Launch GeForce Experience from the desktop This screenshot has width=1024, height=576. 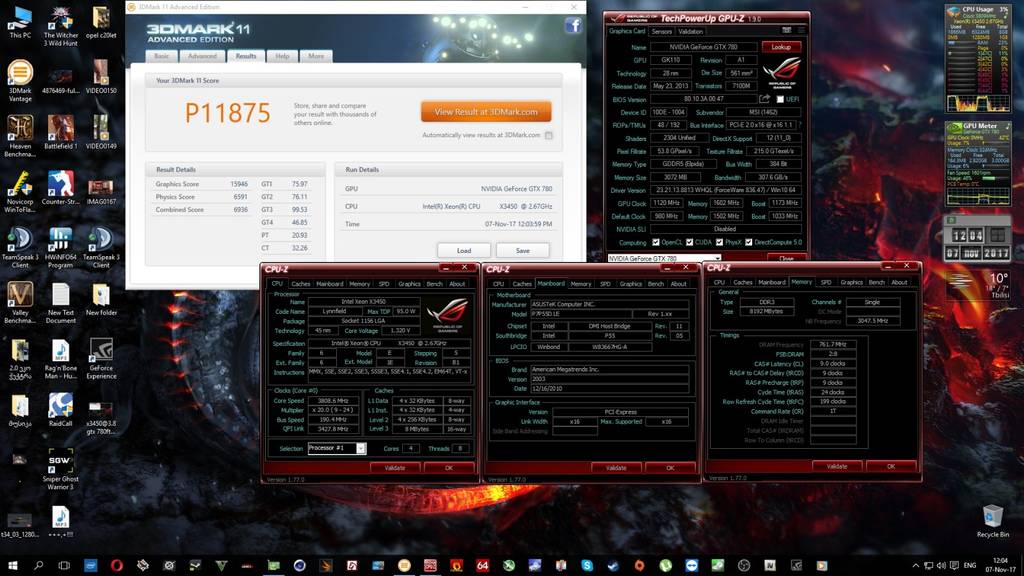pos(101,358)
